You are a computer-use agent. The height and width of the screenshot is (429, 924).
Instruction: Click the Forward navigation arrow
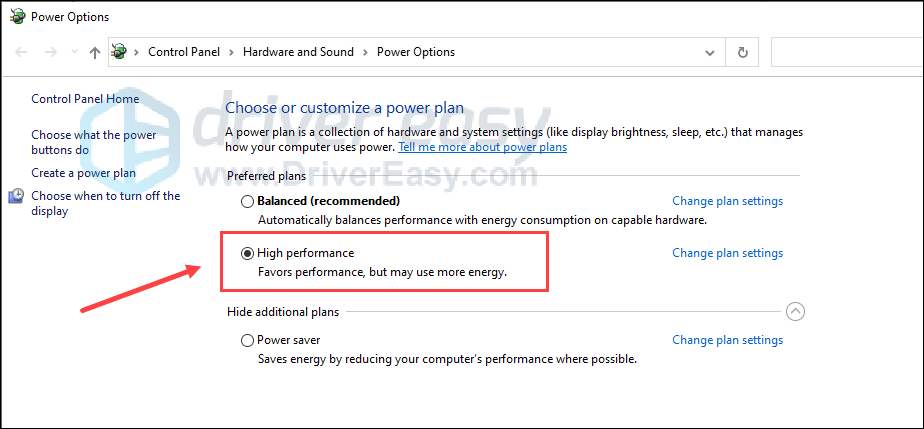51,52
